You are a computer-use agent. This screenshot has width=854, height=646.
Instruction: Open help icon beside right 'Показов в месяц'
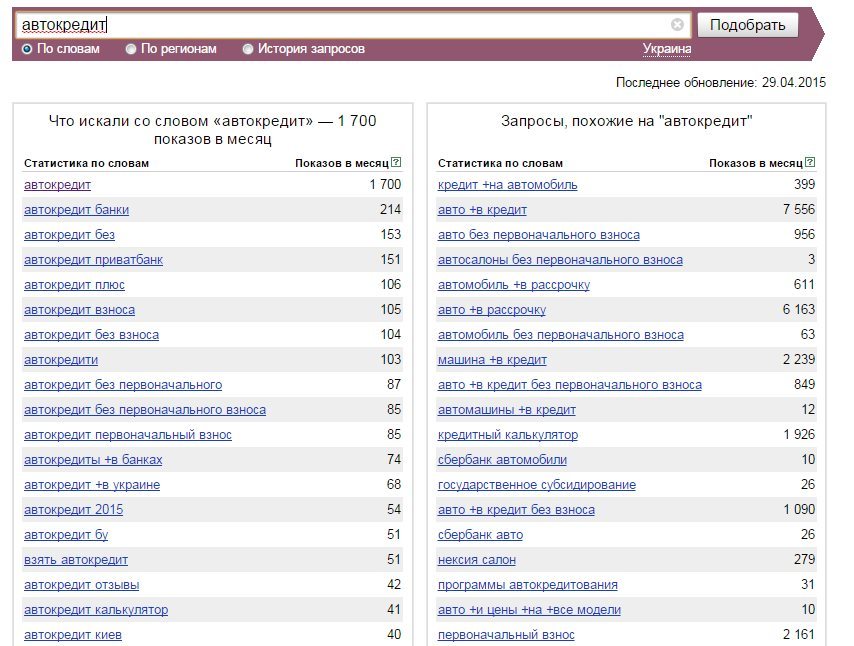810,162
